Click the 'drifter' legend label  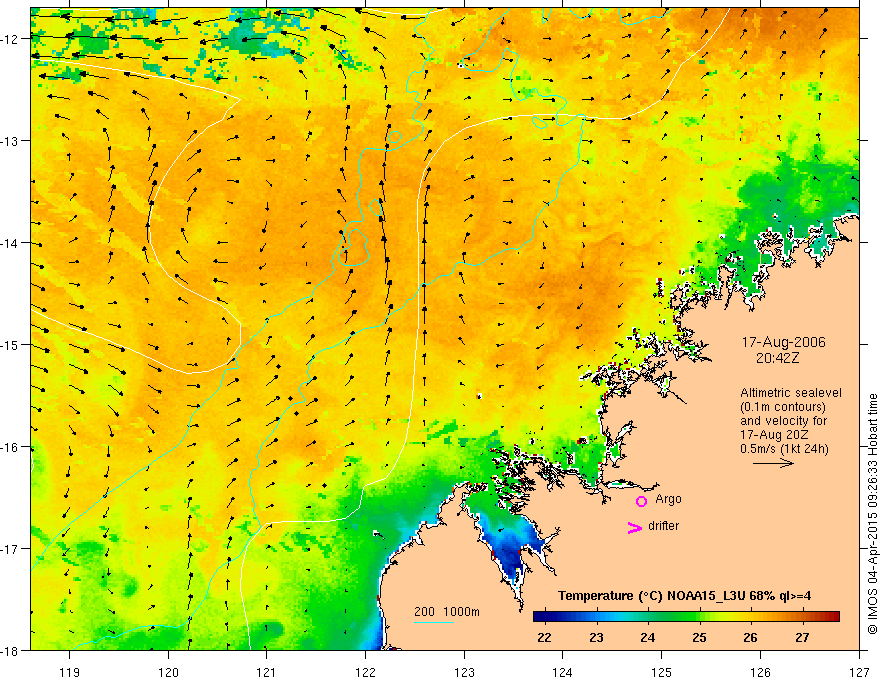(663, 526)
